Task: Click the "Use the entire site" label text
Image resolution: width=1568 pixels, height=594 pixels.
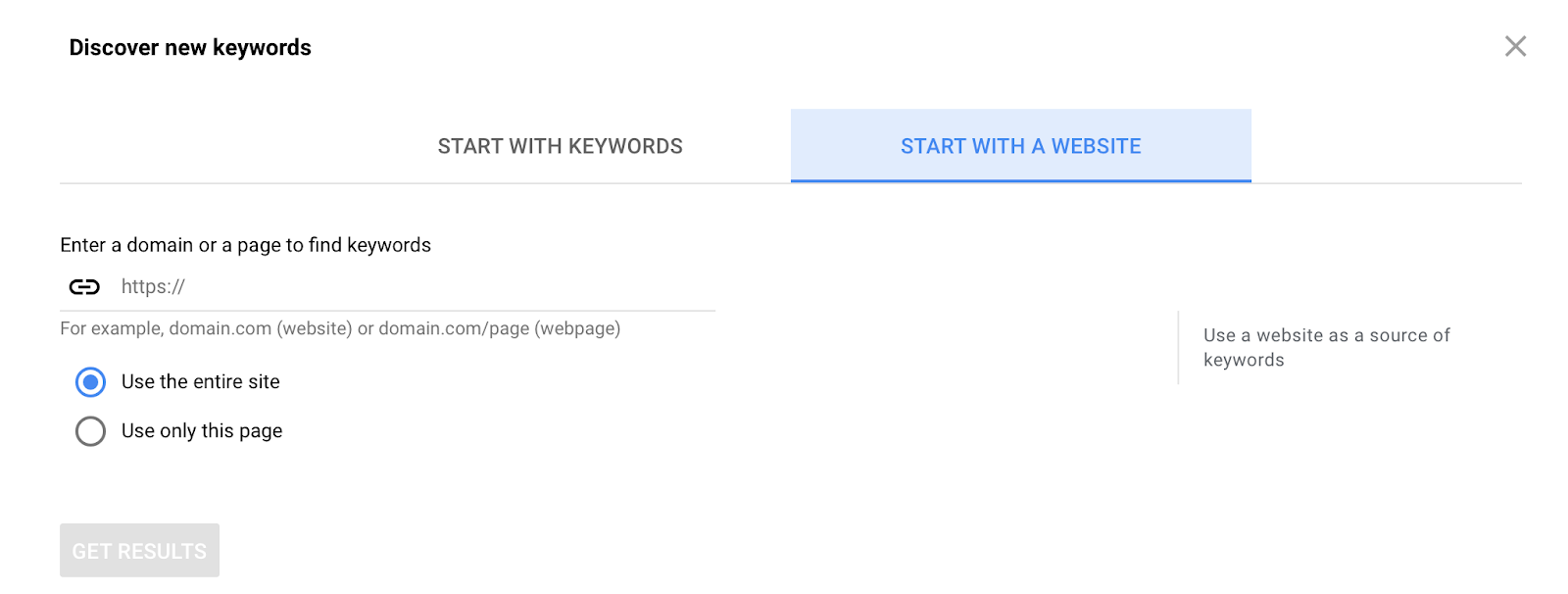Action: (201, 381)
